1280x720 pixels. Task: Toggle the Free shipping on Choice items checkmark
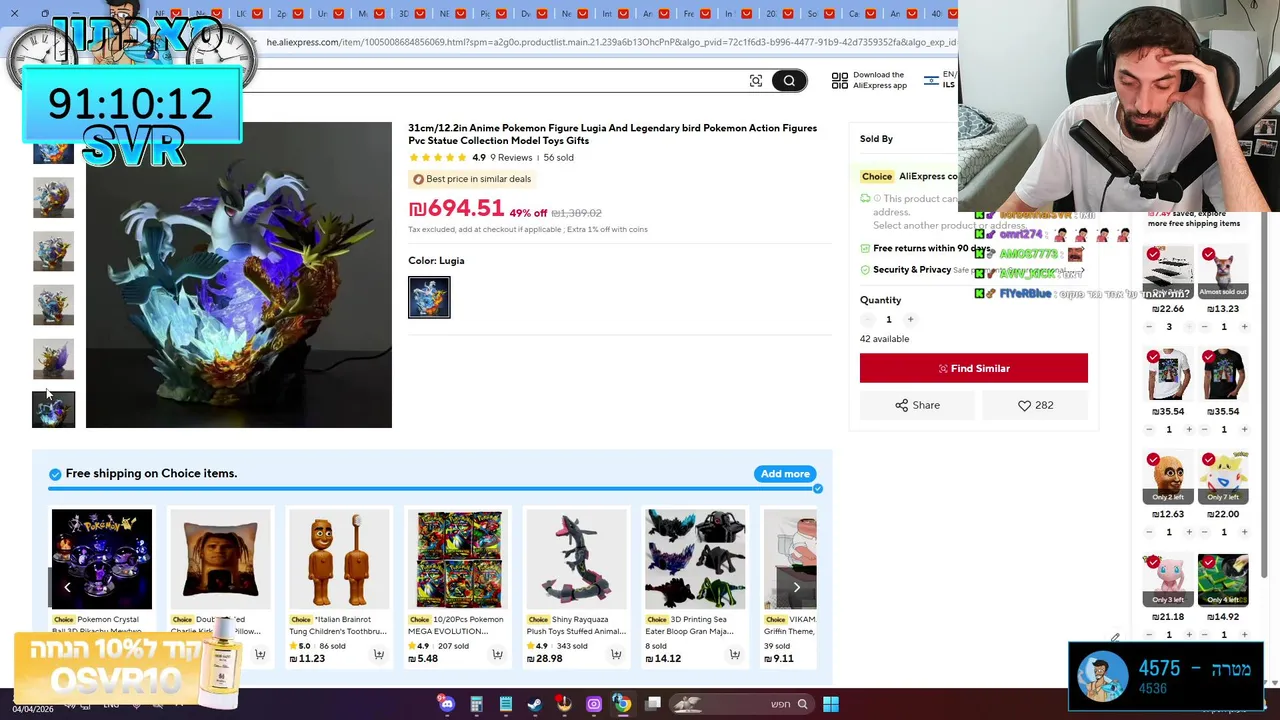point(55,474)
